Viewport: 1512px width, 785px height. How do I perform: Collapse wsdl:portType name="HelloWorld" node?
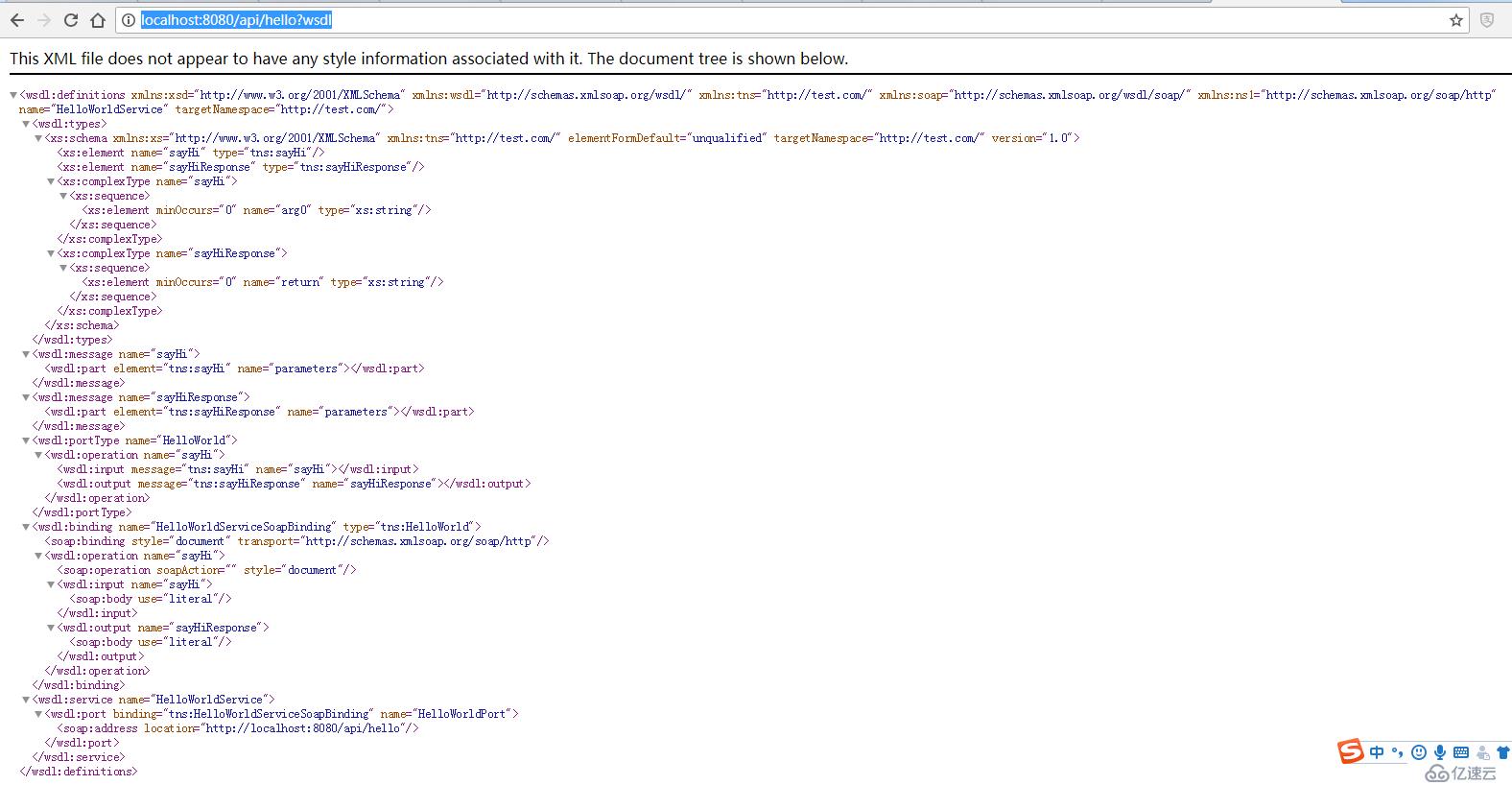click(x=26, y=440)
